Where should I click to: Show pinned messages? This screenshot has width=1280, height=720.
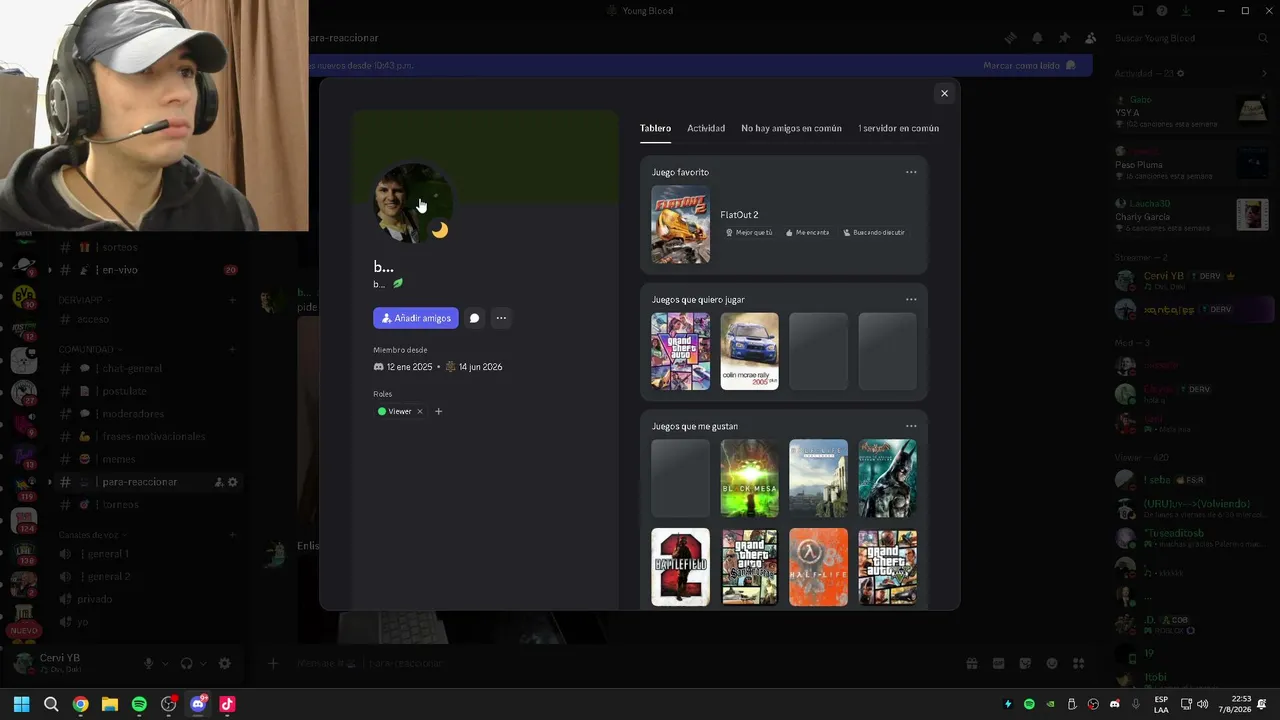(1064, 38)
